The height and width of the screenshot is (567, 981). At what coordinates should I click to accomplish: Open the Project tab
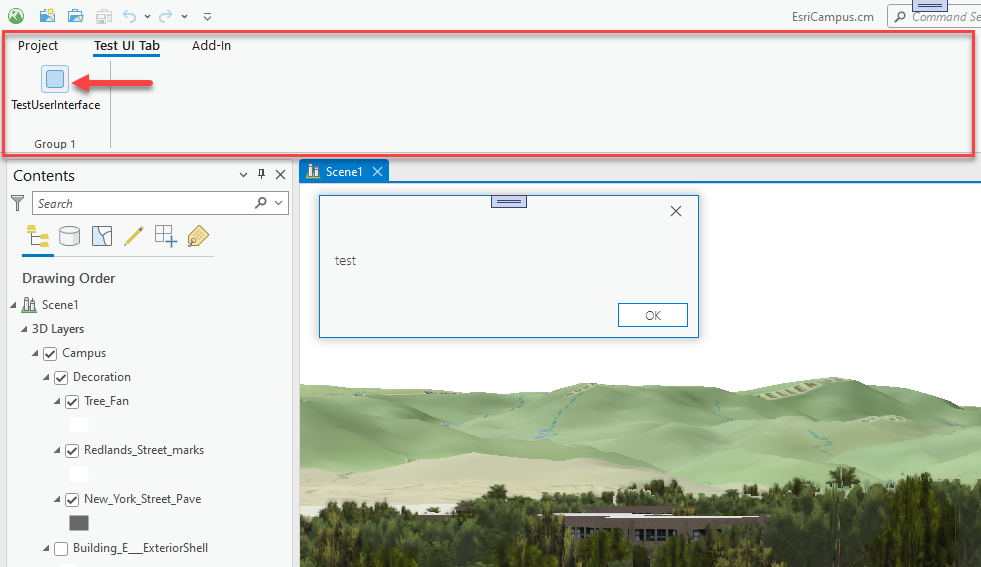(x=38, y=46)
